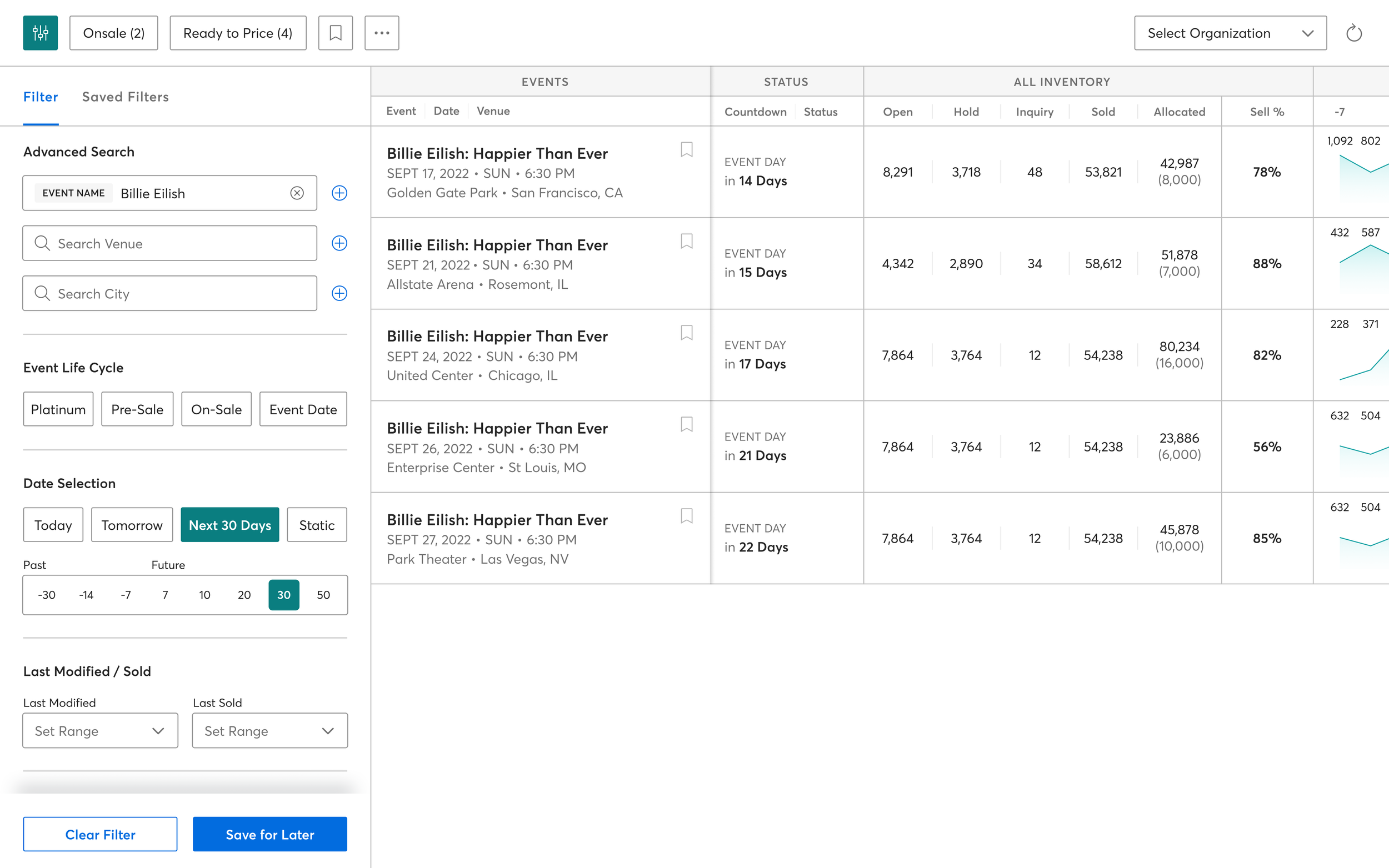
Task: Select the Tomorrow date option
Action: [132, 525]
